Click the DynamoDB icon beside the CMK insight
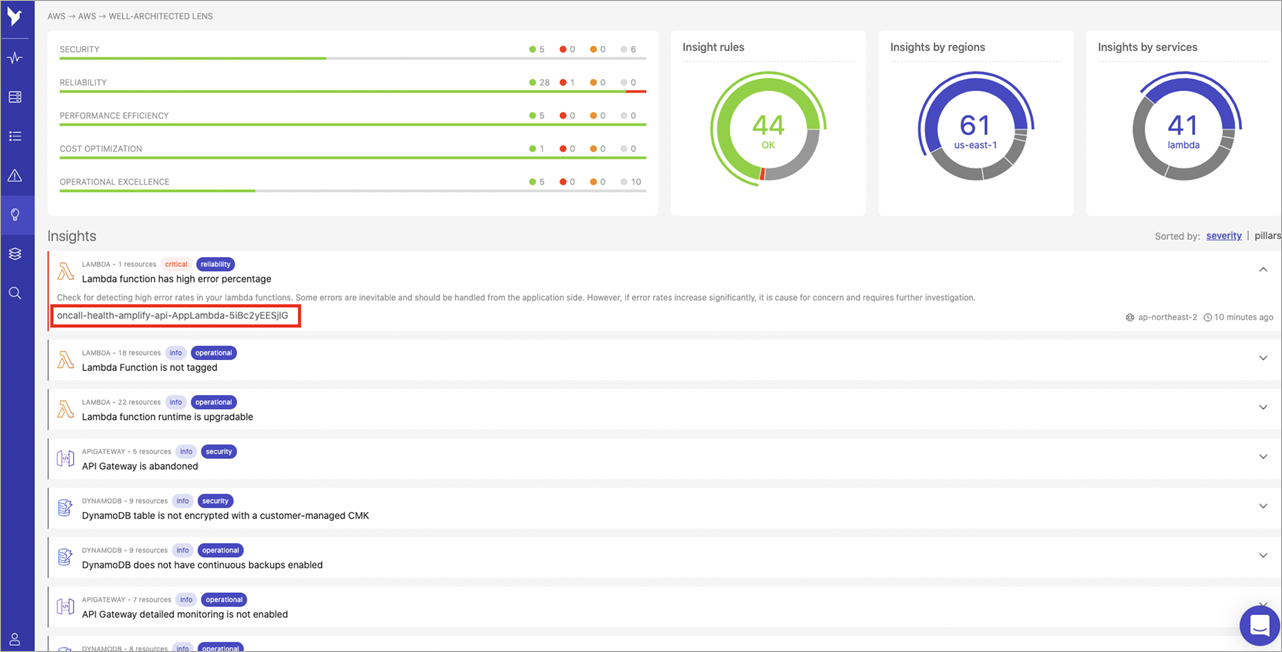This screenshot has height=652, width=1282. [65, 506]
